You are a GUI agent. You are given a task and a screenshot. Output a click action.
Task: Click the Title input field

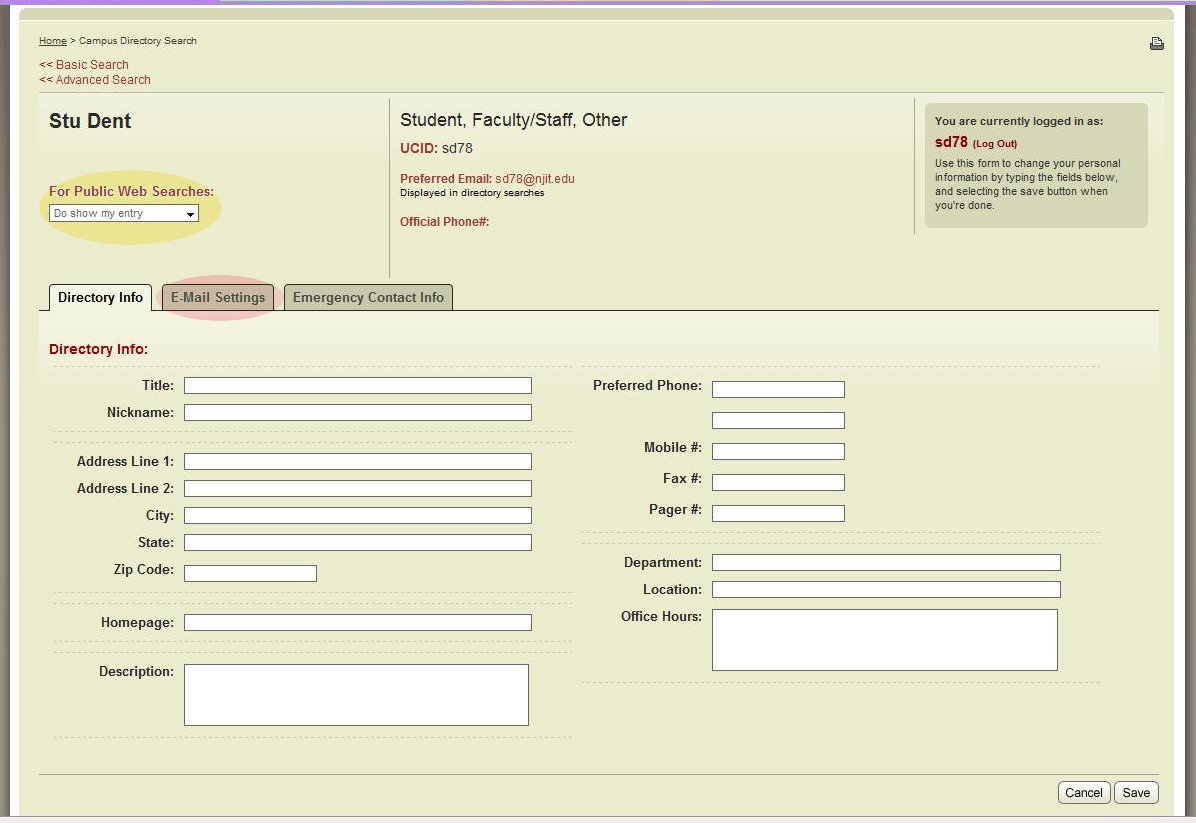357,385
